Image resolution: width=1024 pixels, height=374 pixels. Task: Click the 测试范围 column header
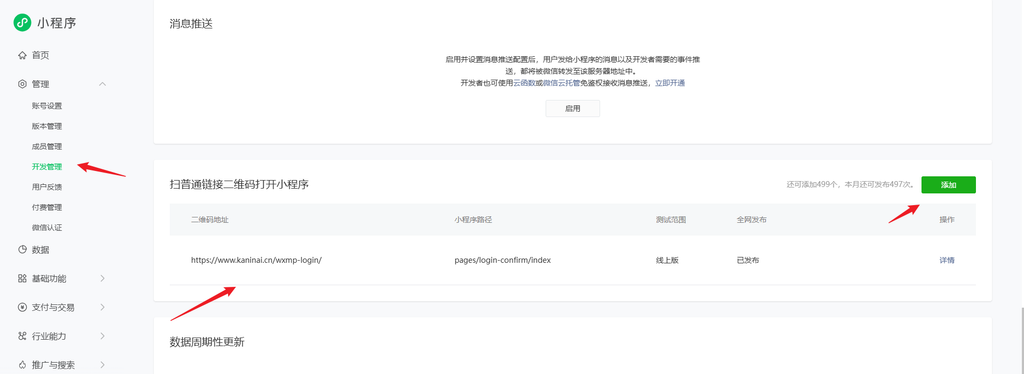tap(671, 219)
